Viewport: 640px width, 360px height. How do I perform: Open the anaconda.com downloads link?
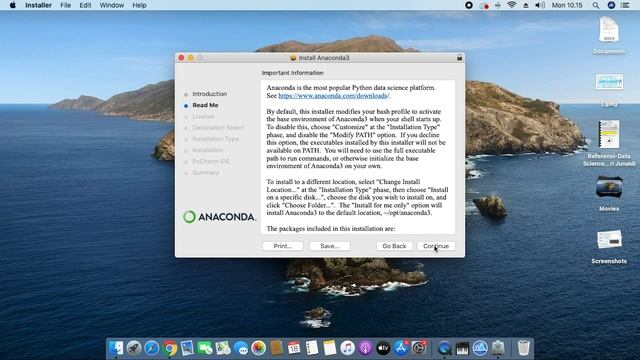[x=334, y=96]
